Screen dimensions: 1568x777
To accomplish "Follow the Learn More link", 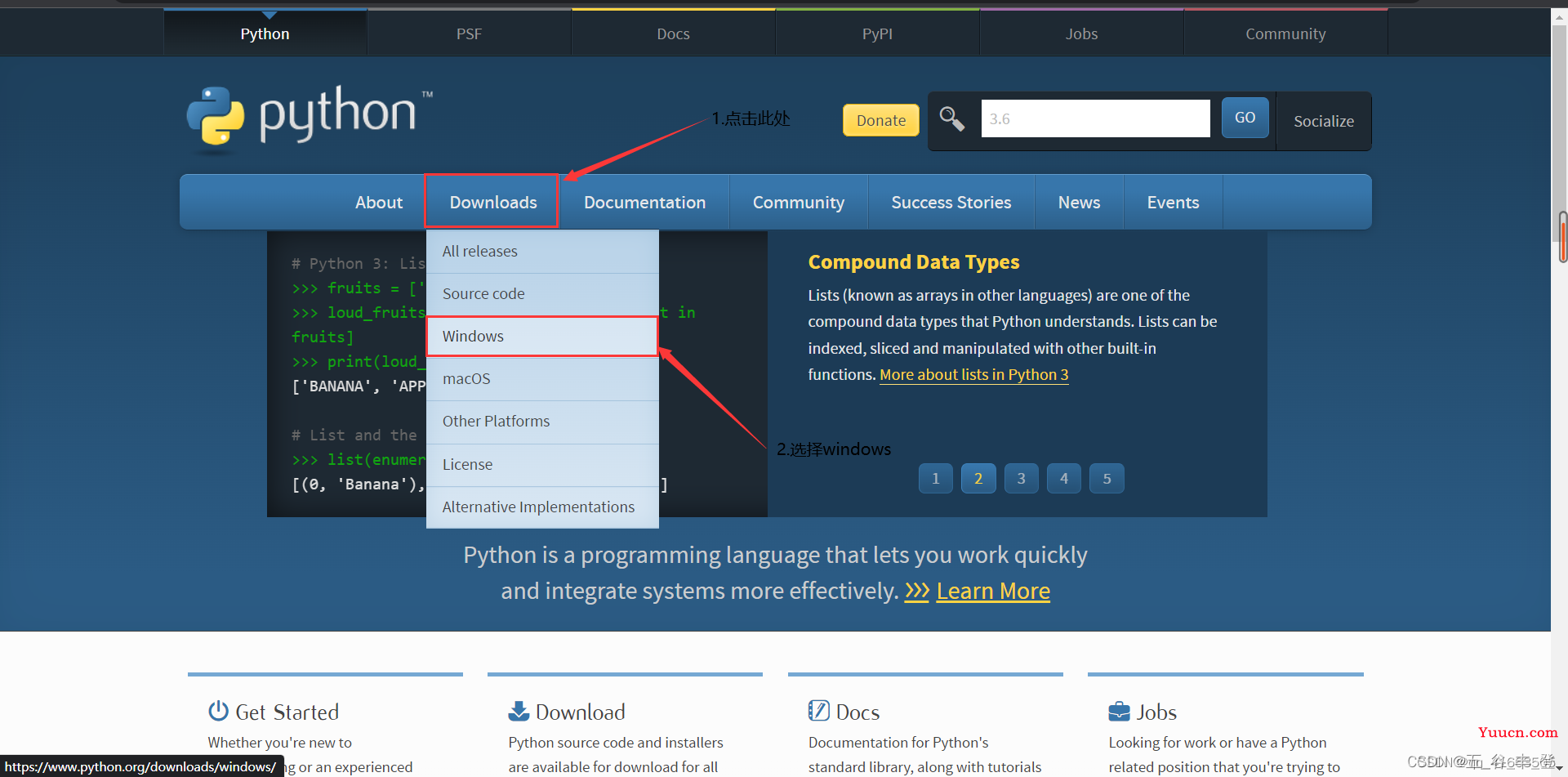I will (x=993, y=591).
